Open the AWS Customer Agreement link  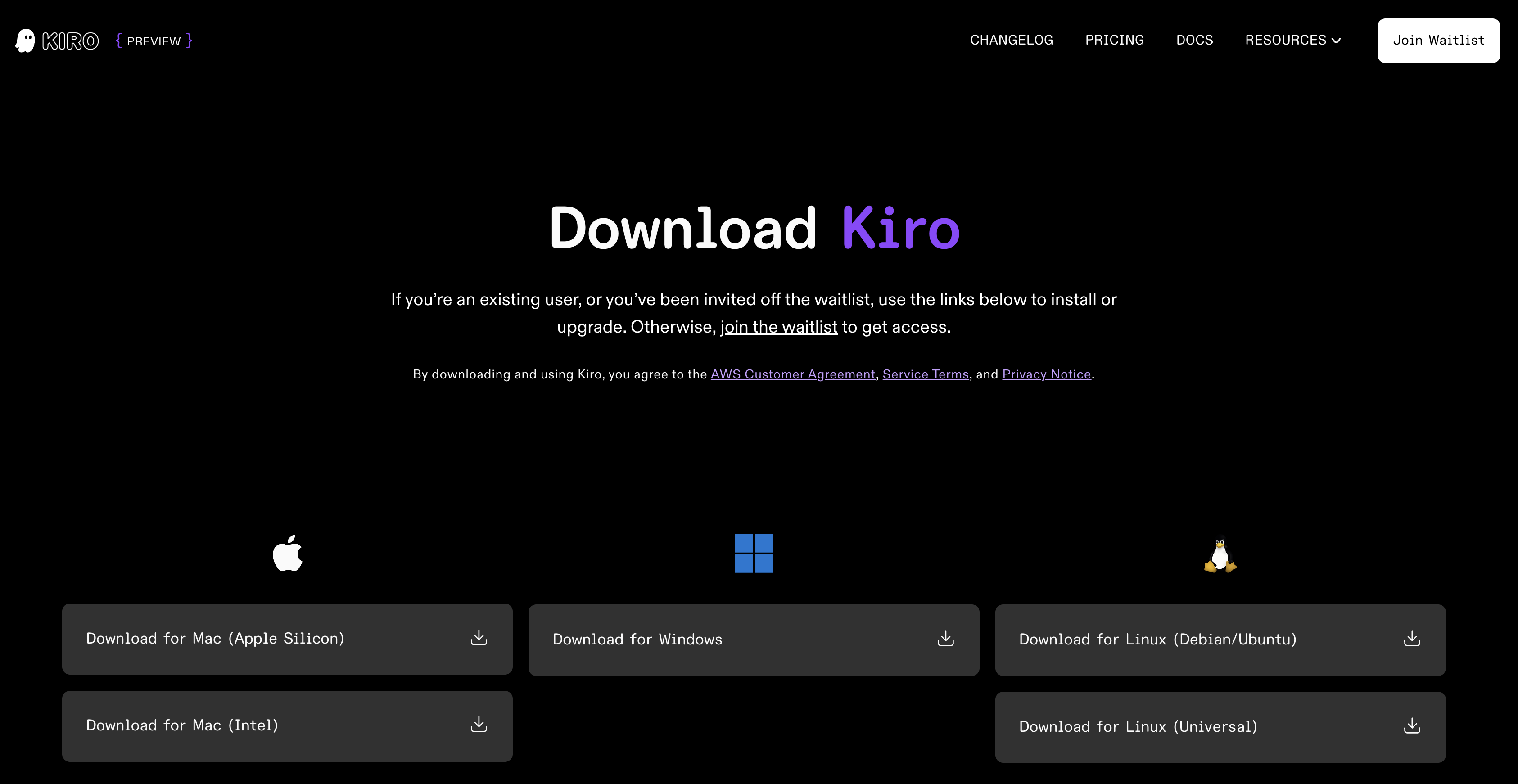coord(793,374)
